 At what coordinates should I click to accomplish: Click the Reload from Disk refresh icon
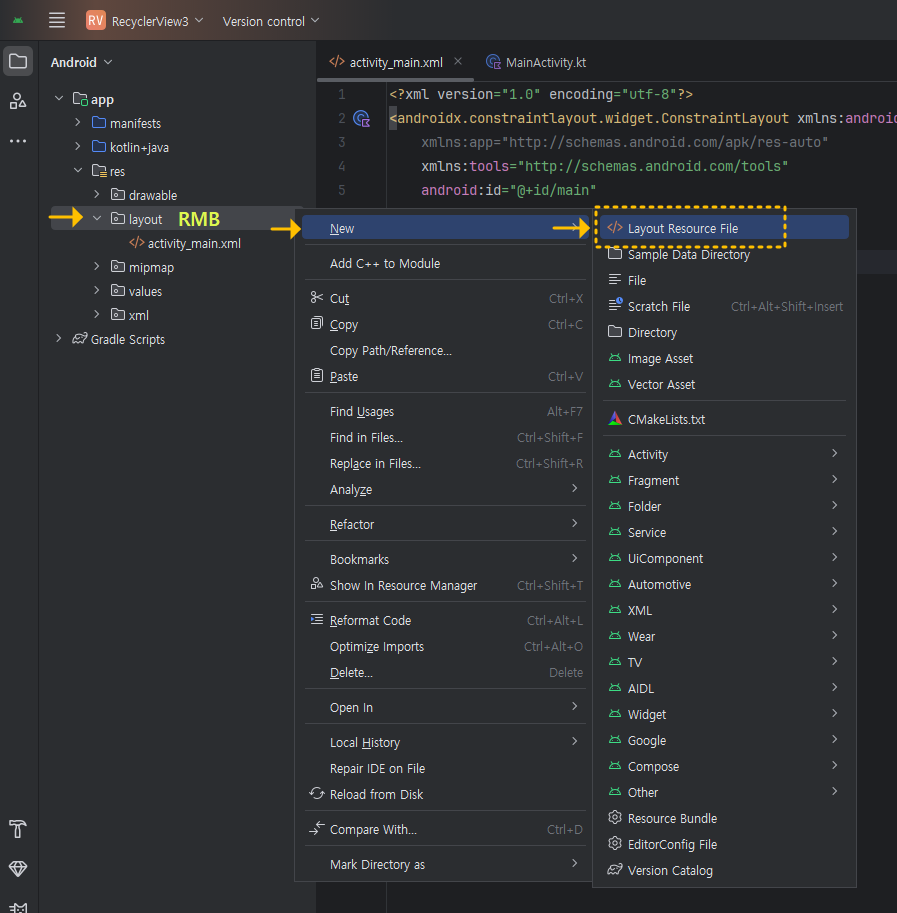pyautogui.click(x=317, y=793)
